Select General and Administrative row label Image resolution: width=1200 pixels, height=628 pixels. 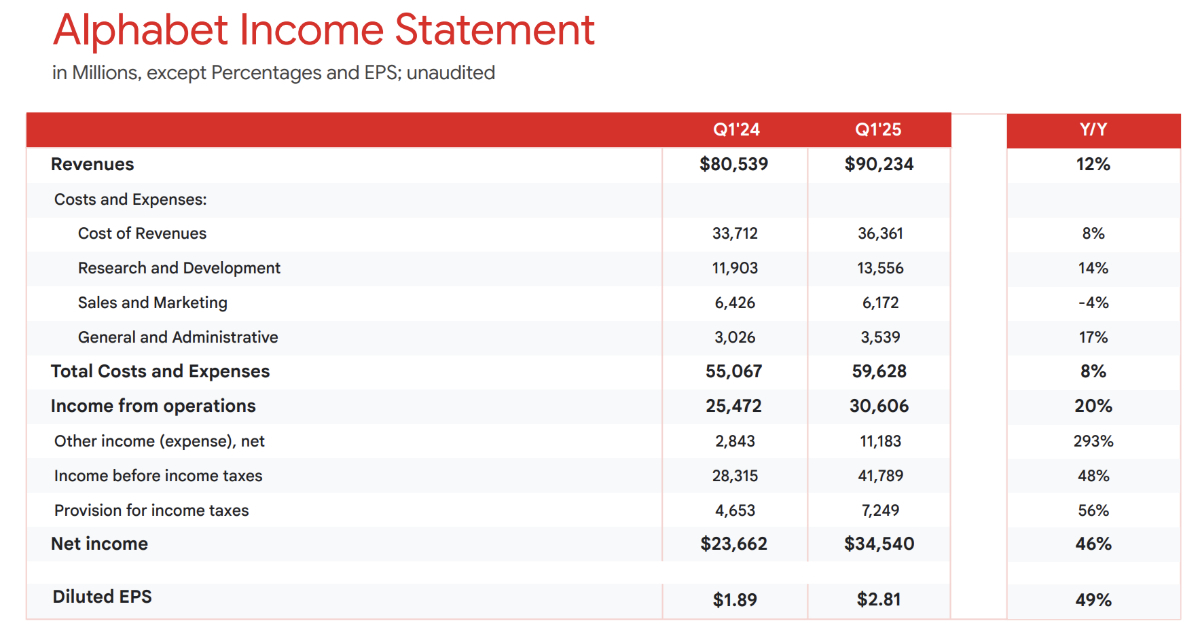178,337
